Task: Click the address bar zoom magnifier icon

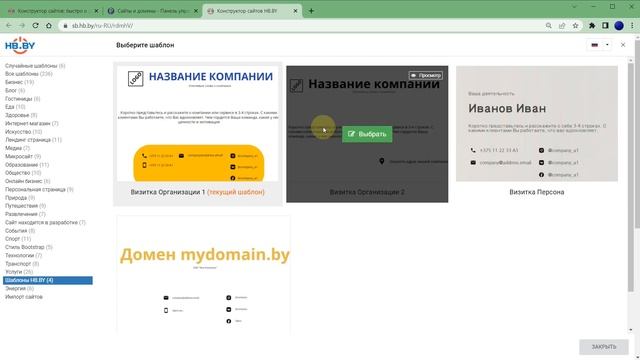Action: tap(549, 25)
